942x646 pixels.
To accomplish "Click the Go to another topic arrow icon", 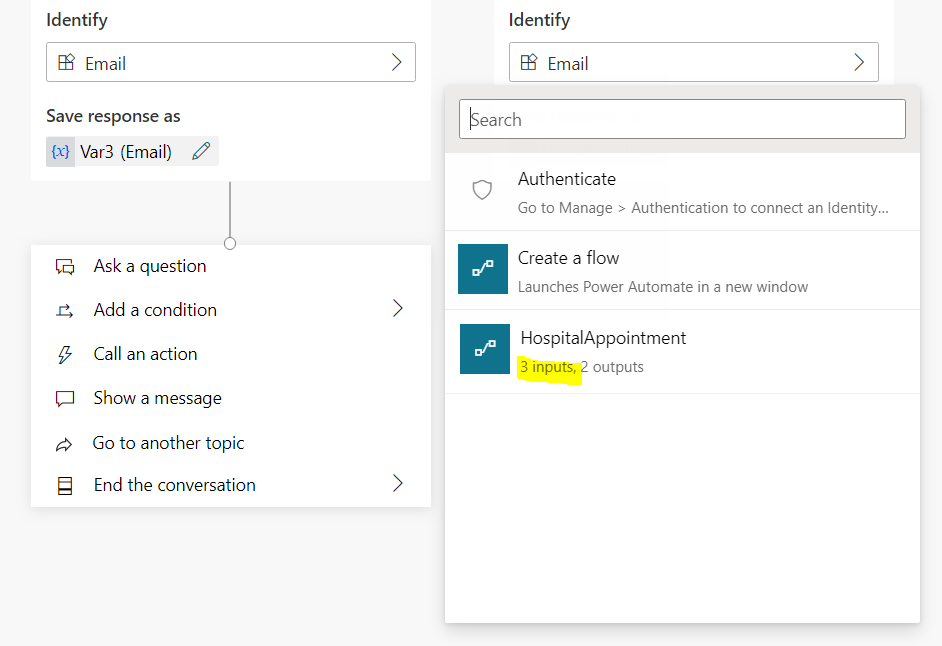I will pos(64,444).
